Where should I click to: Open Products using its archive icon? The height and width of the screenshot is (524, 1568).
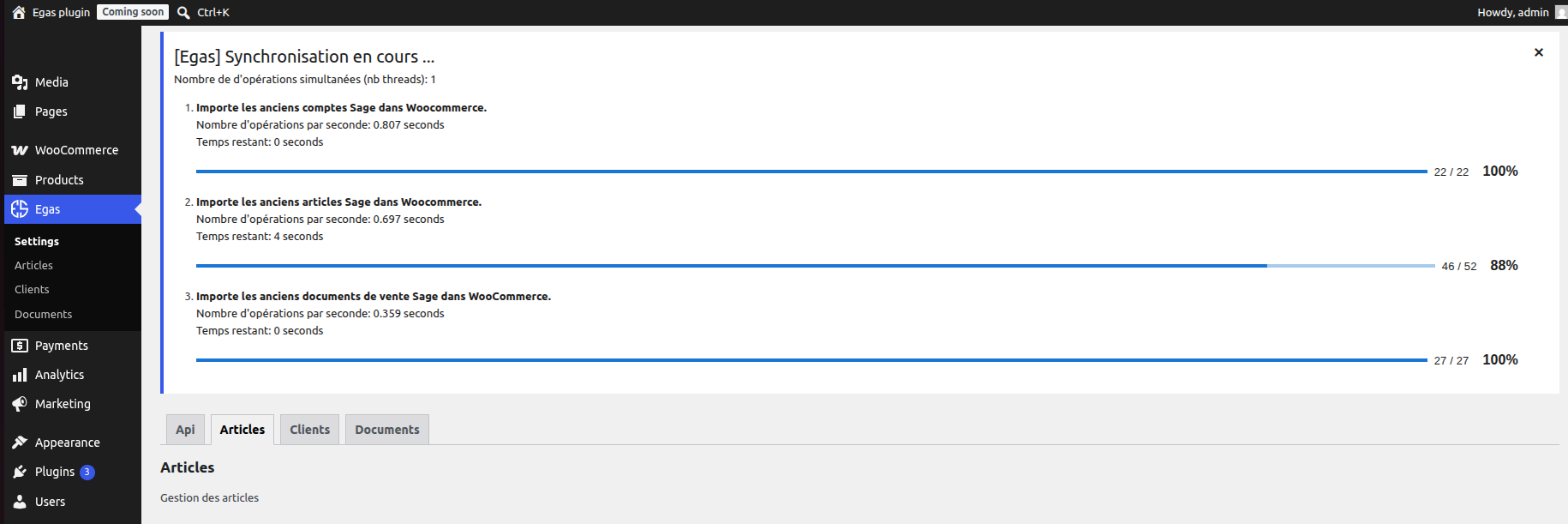click(x=20, y=180)
